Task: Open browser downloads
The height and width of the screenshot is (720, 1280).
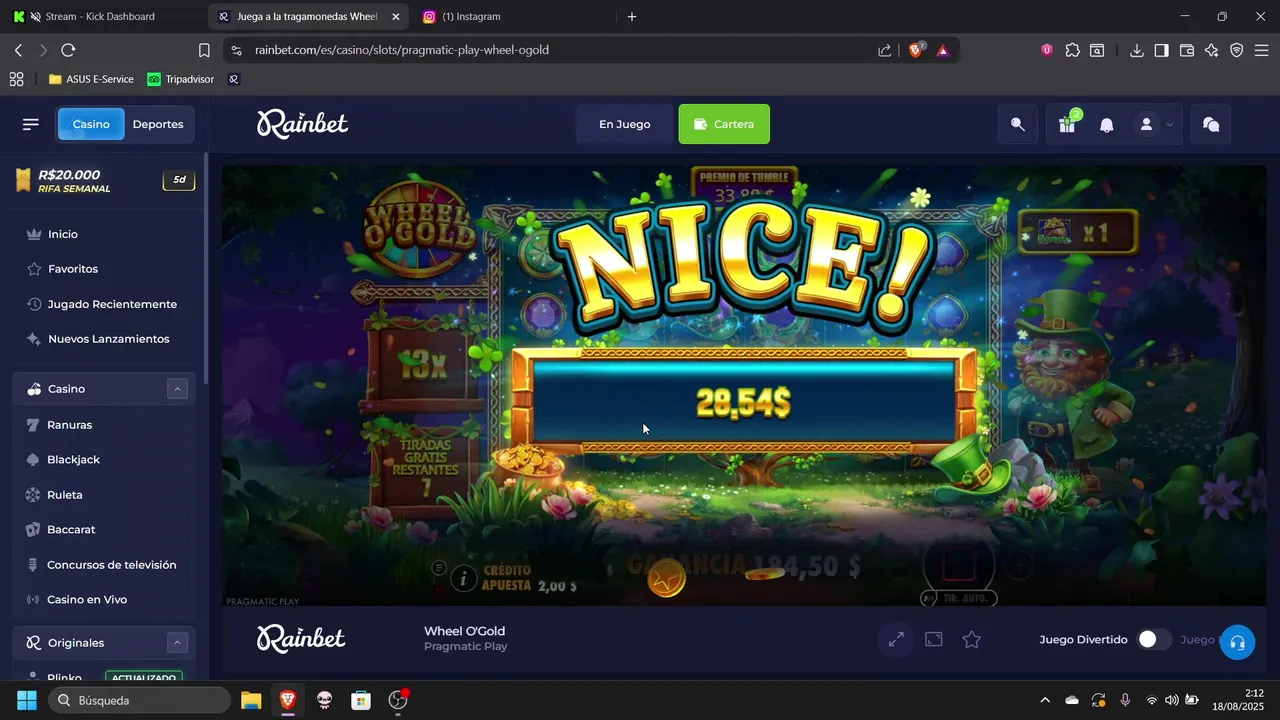Action: [x=1136, y=50]
